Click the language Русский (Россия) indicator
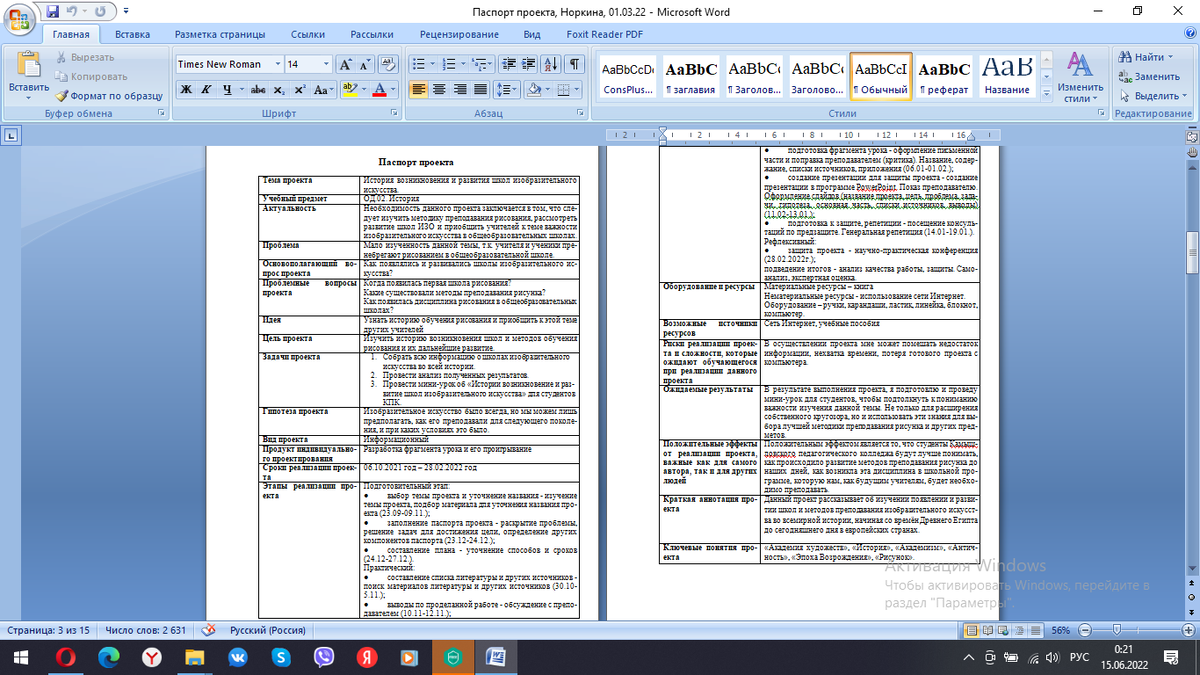This screenshot has height=675, width=1200. pos(268,631)
